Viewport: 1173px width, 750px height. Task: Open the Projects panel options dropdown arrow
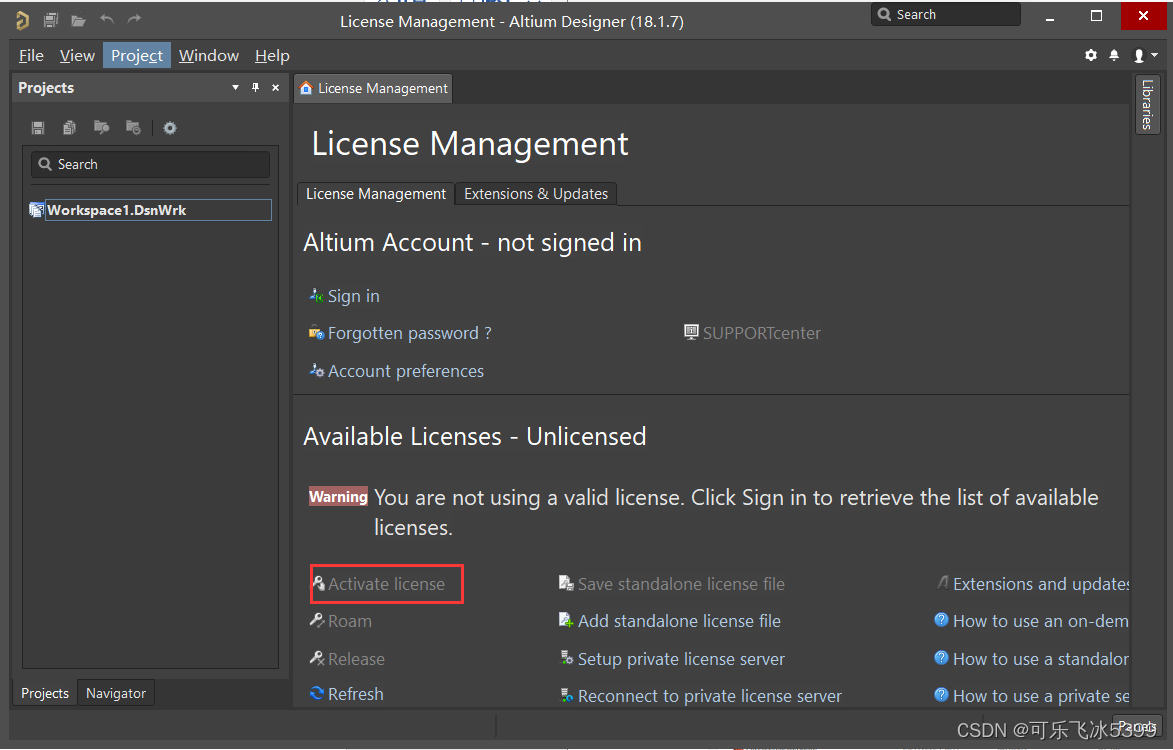pos(235,88)
